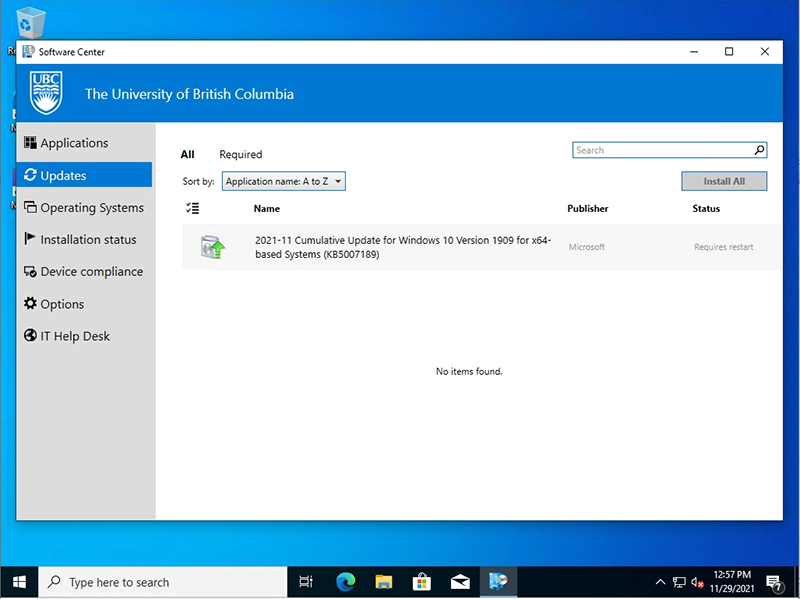Open Operating Systems in sidebar
800x599 pixels.
point(92,208)
